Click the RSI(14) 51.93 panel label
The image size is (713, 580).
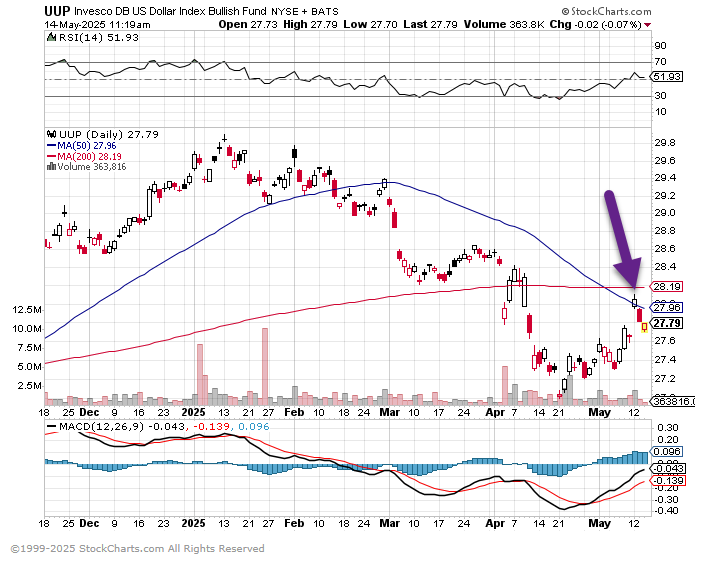pyautogui.click(x=99, y=38)
